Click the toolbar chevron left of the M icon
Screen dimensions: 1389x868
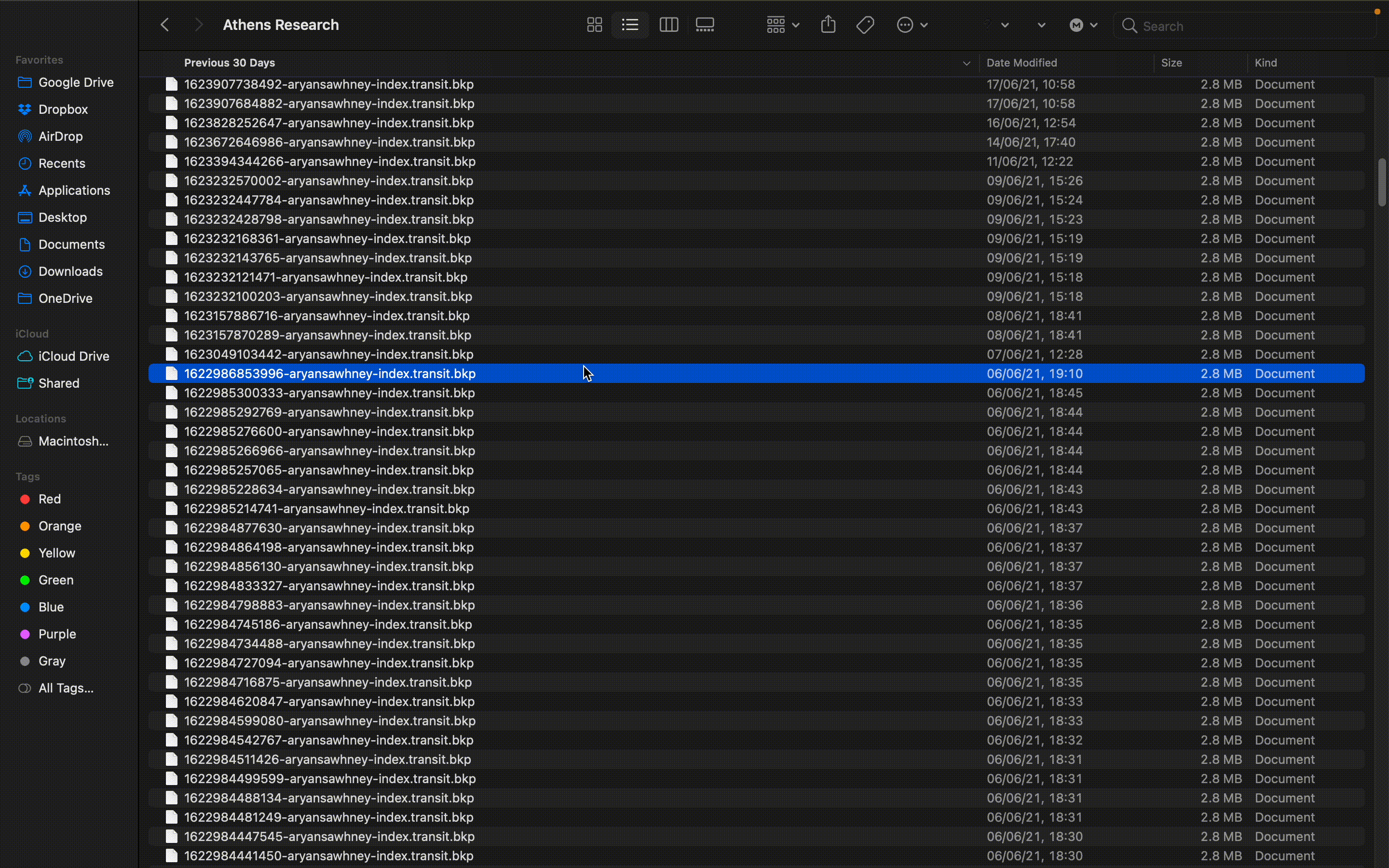[1041, 25]
